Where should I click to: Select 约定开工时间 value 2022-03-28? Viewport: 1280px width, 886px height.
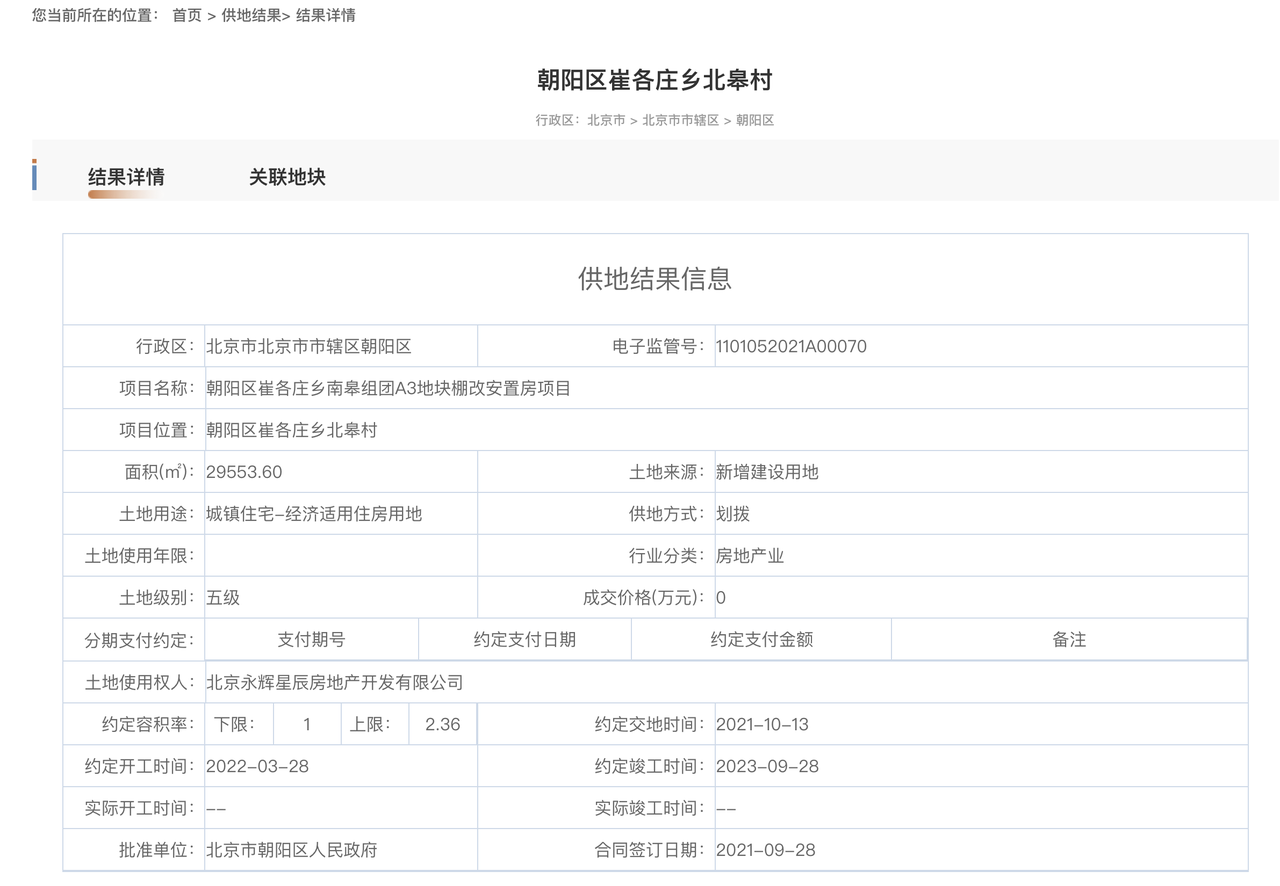click(257, 767)
